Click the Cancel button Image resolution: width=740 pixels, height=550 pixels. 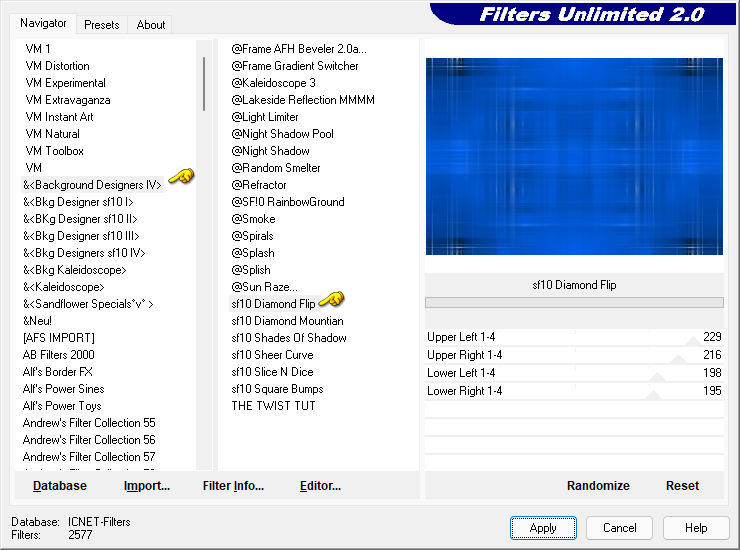coord(619,528)
